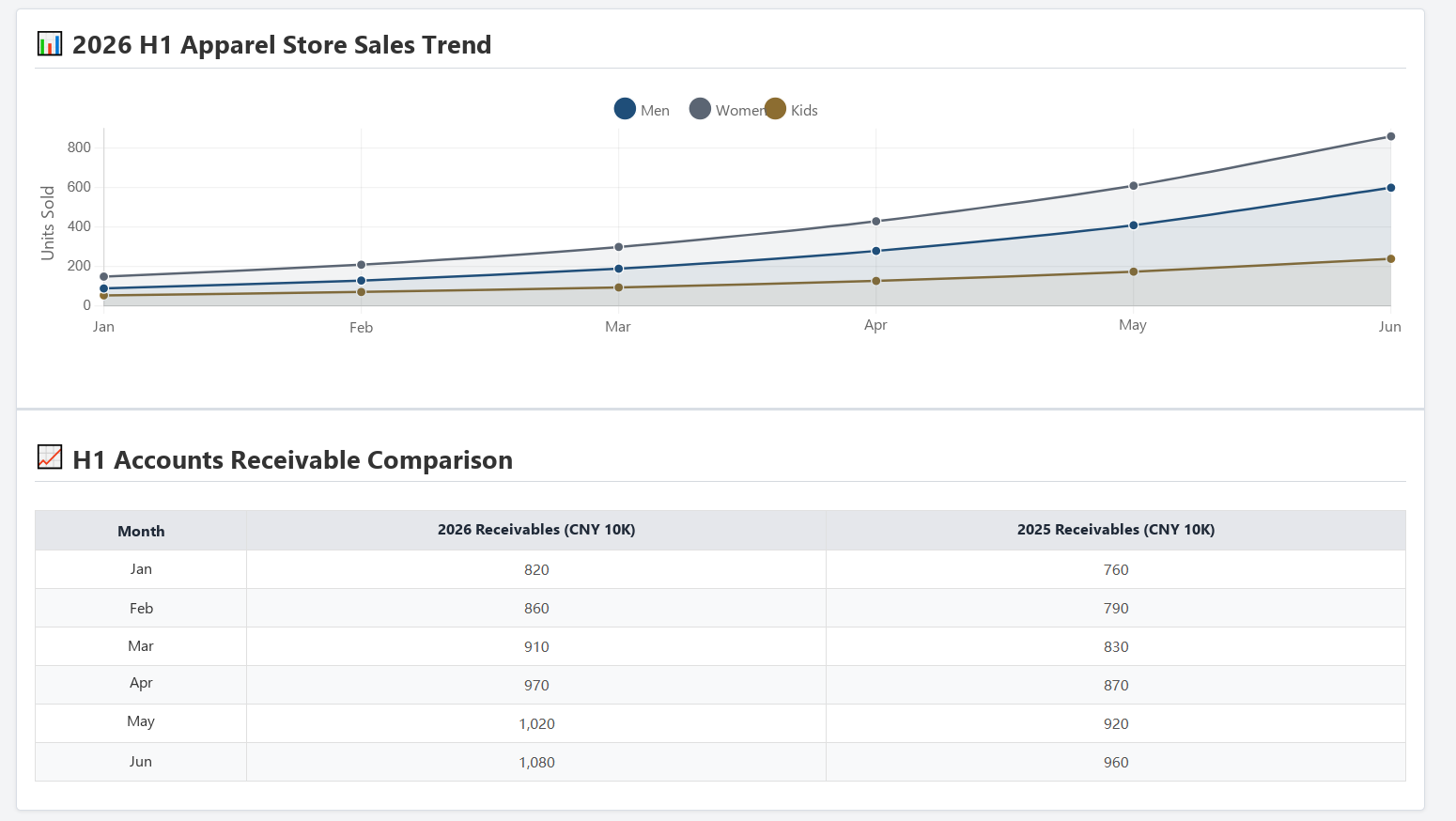Toggle the Women legend series
The image size is (1456, 821).
pyautogui.click(x=726, y=110)
